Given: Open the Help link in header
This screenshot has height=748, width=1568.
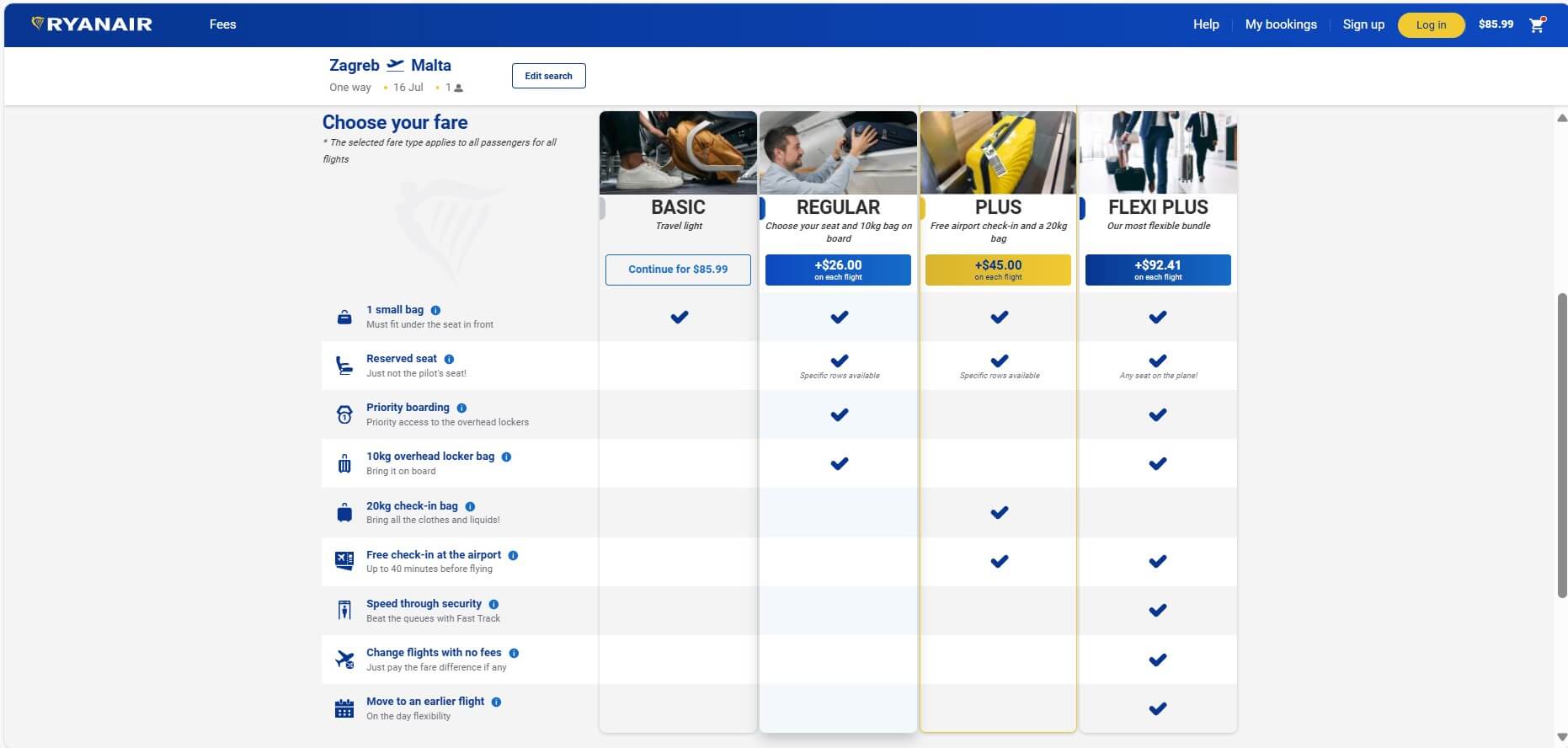Looking at the screenshot, I should coord(1206,24).
